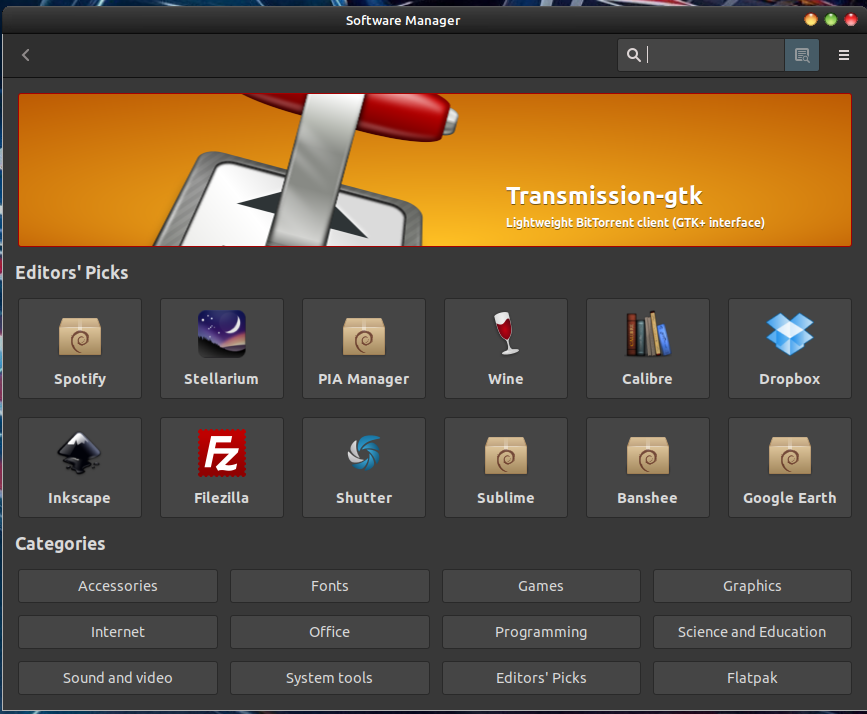
Task: Browse the Fonts category
Action: (x=330, y=586)
